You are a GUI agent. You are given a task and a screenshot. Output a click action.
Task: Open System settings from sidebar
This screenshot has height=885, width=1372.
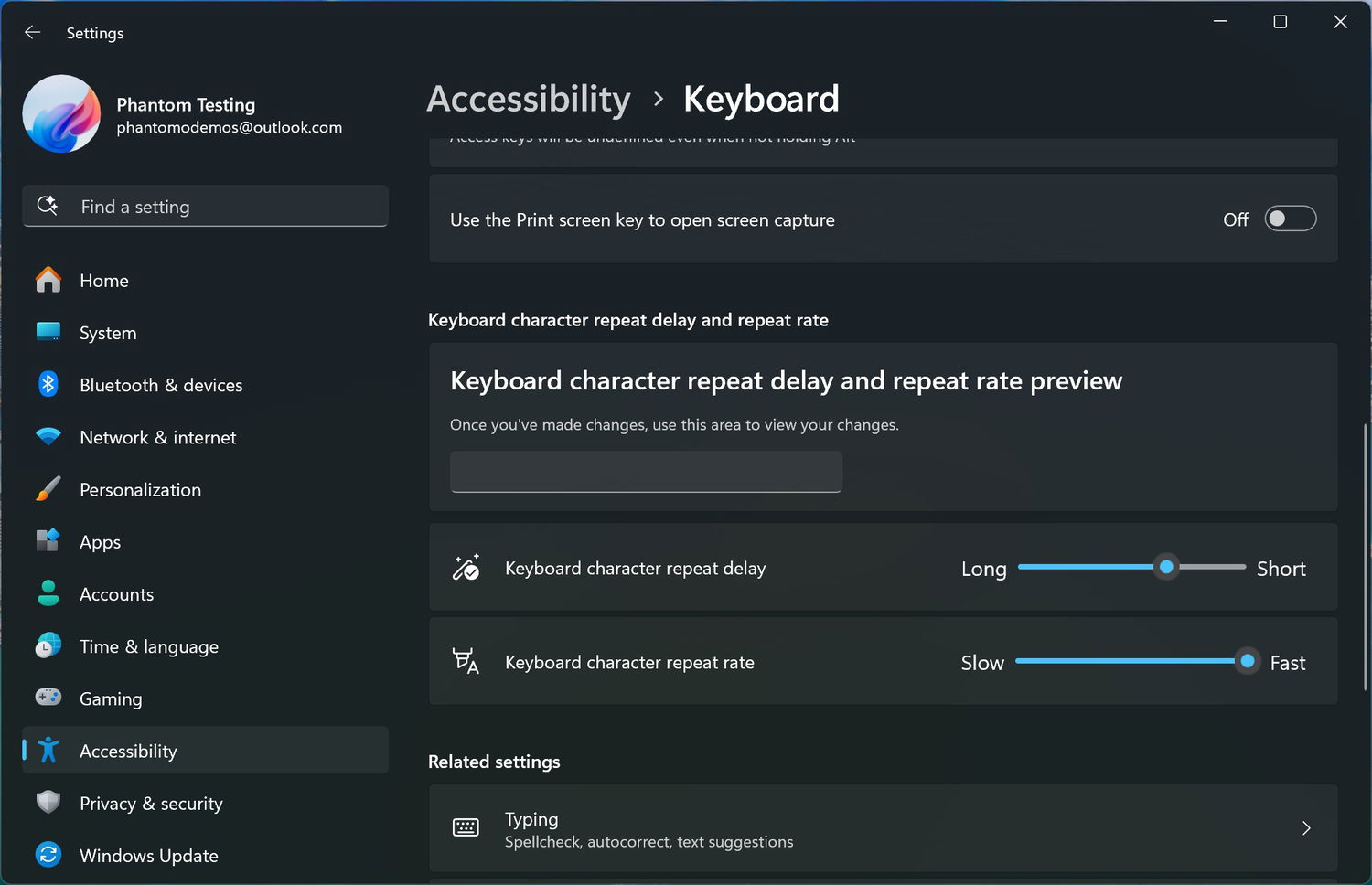108,333
